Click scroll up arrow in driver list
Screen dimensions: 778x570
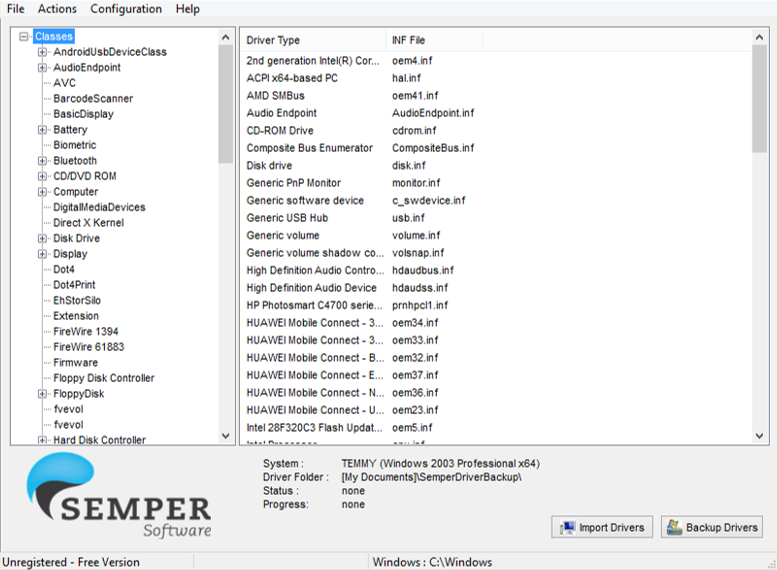[x=759, y=37]
